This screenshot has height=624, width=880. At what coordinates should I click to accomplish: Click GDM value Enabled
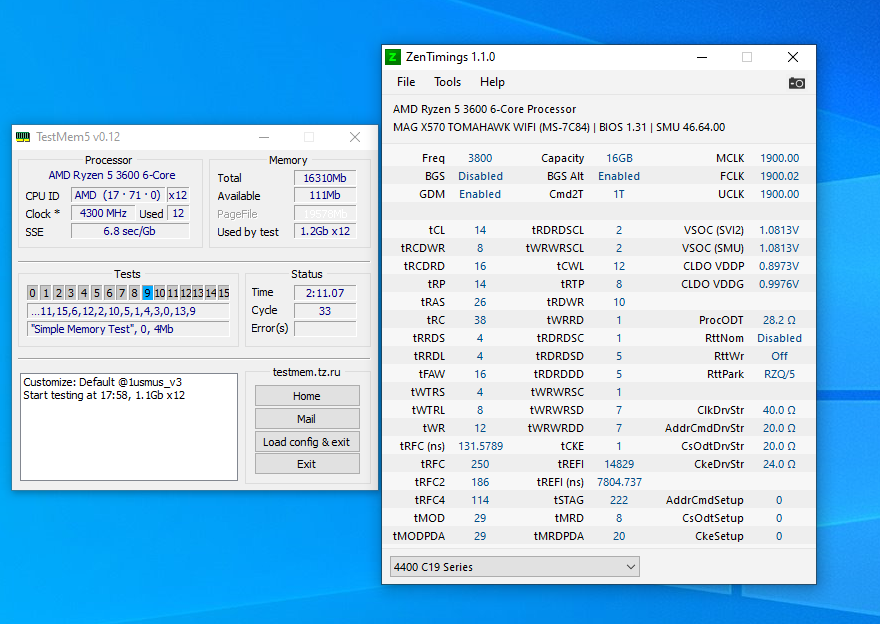[480, 194]
